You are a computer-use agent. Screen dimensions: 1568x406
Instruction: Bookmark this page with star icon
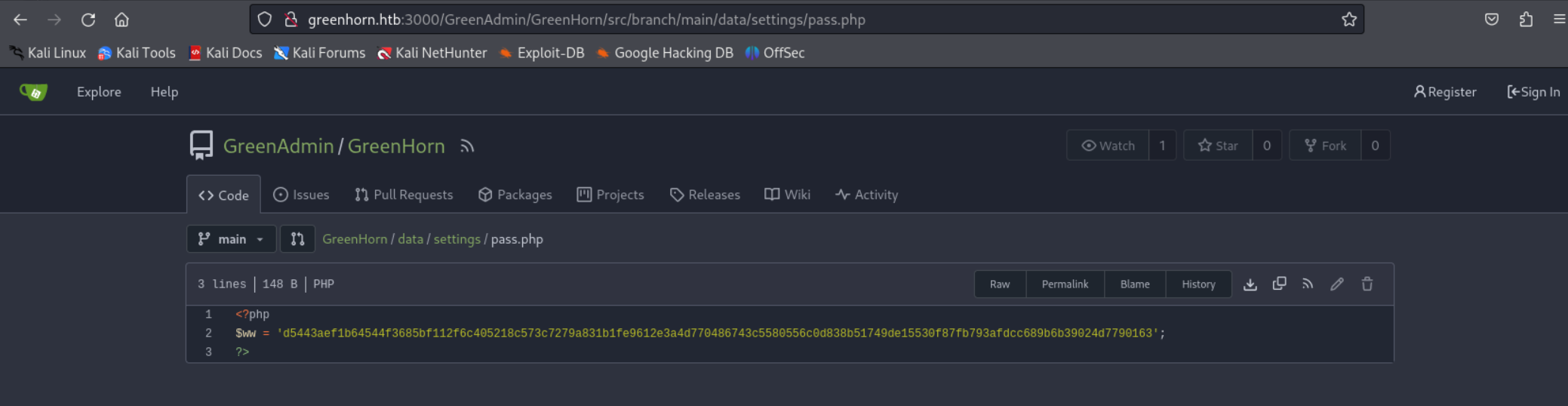(x=1349, y=20)
